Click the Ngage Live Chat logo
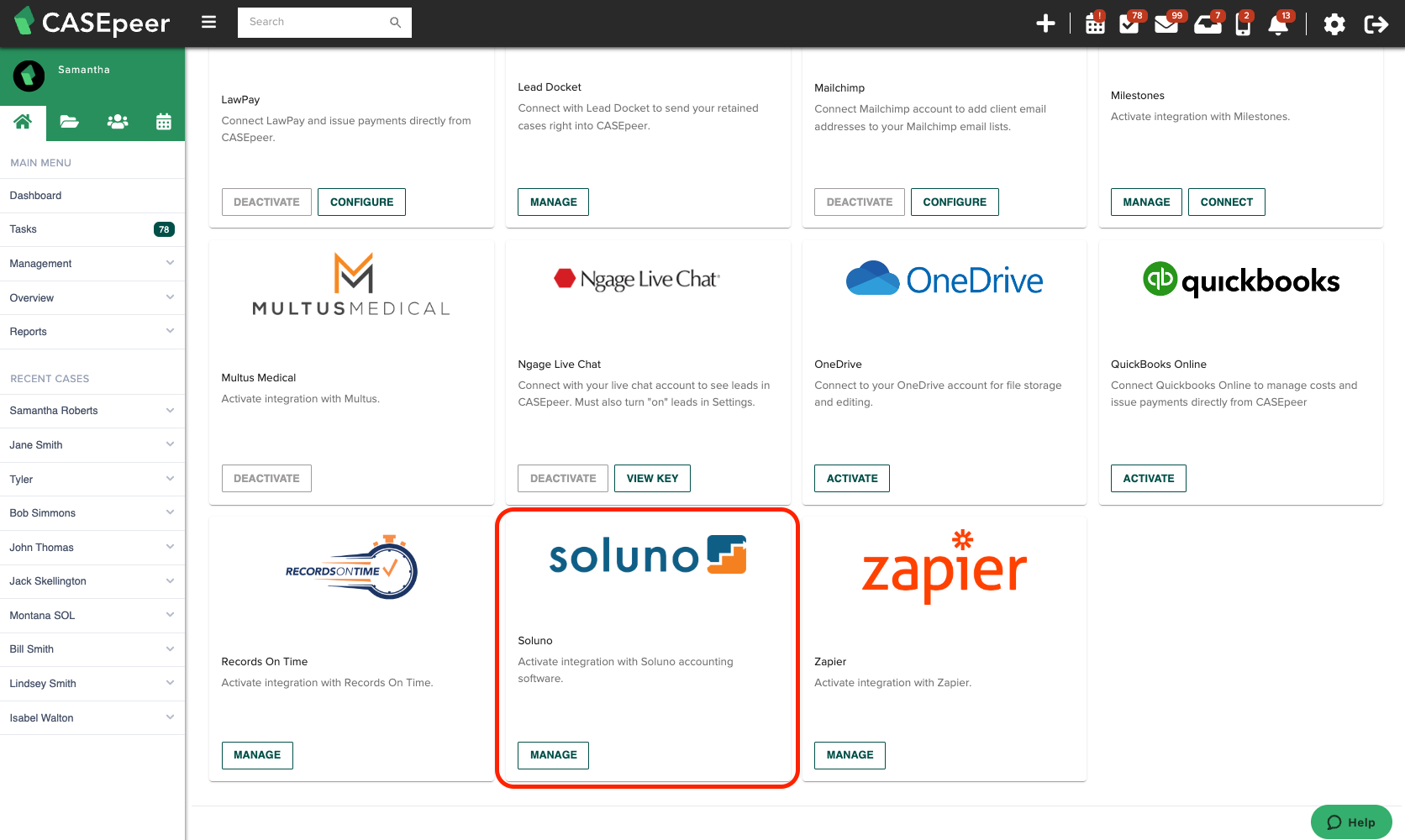The height and width of the screenshot is (840, 1405). (x=637, y=279)
